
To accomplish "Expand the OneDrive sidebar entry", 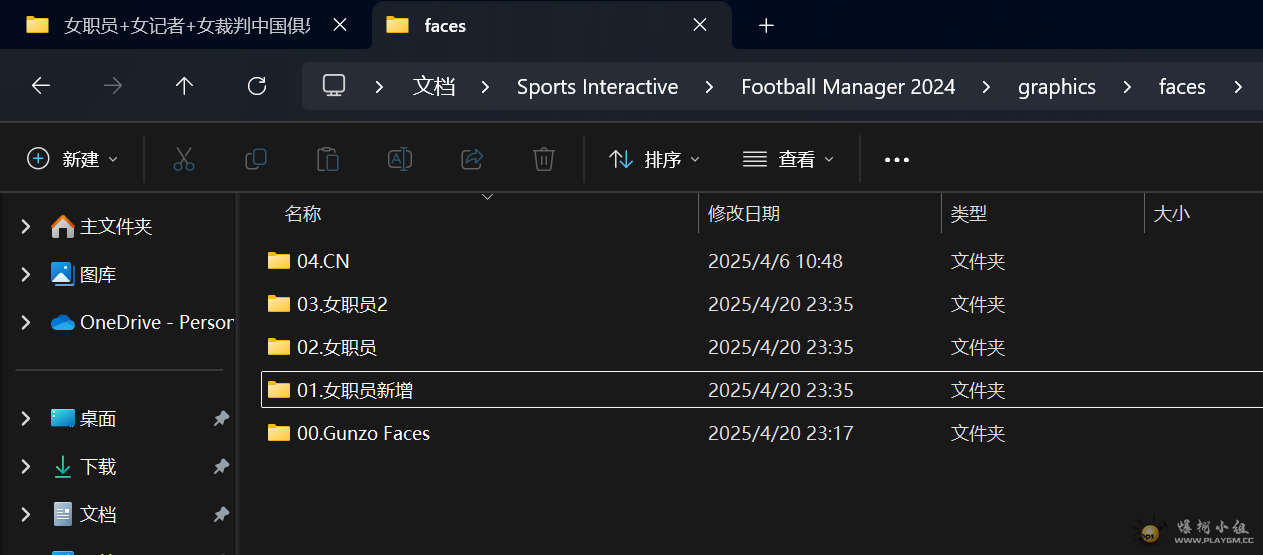I will pyautogui.click(x=26, y=323).
